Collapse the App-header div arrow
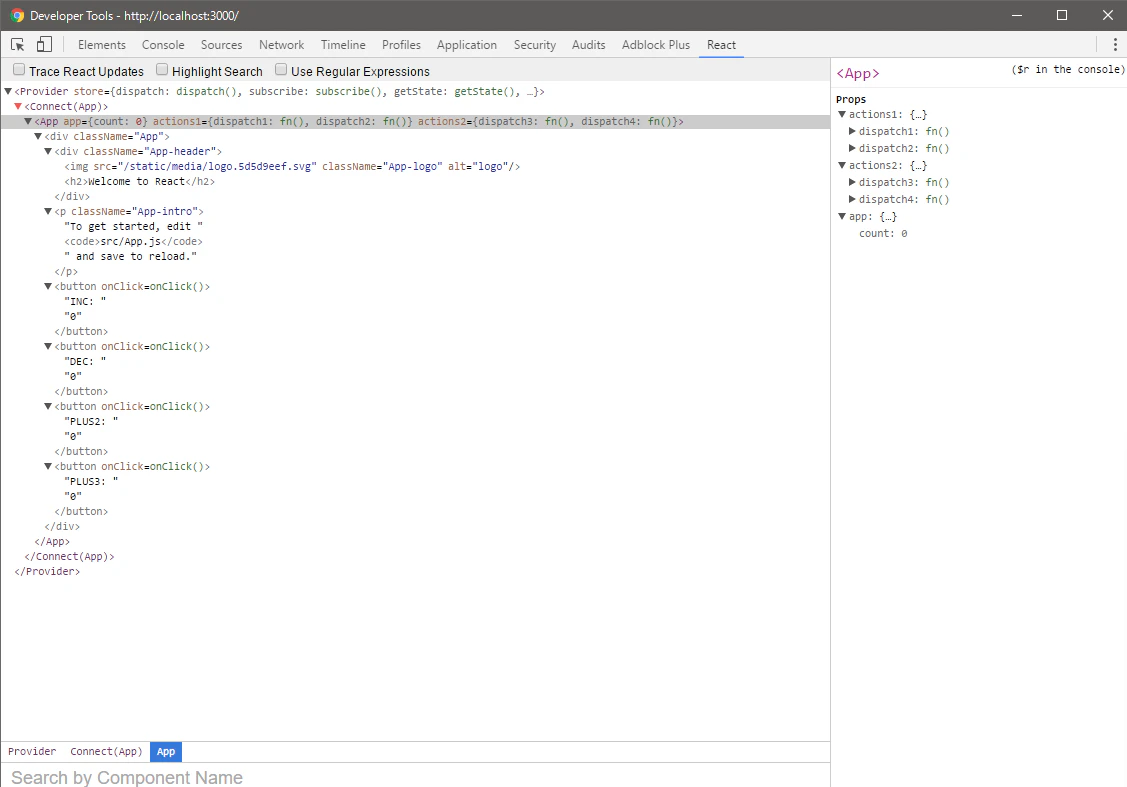This screenshot has width=1127, height=787. (49, 152)
